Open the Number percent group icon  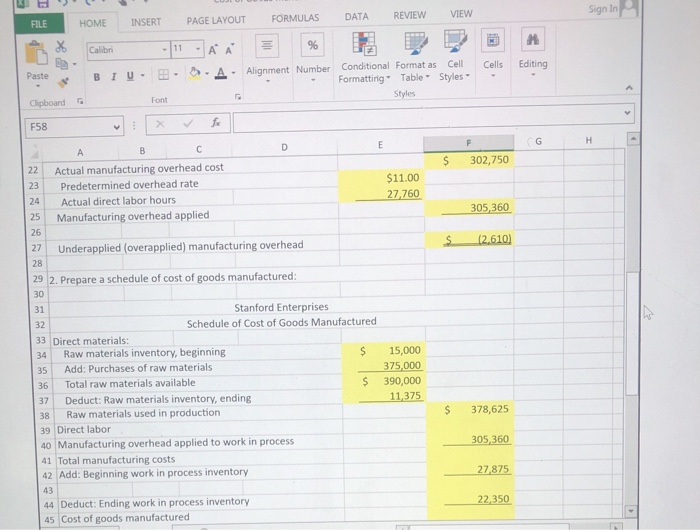312,45
